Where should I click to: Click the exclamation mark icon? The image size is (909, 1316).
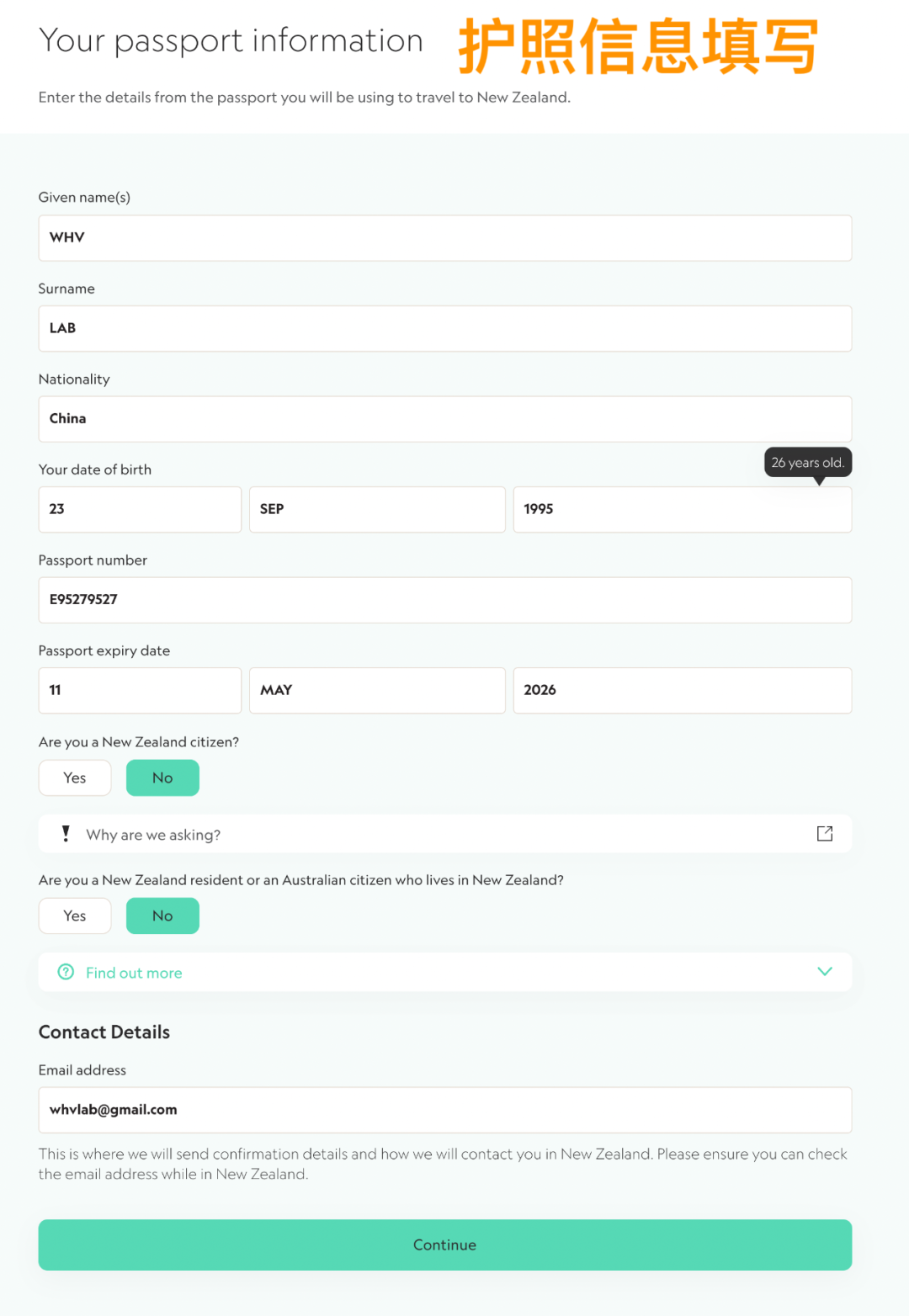pyautogui.click(x=66, y=834)
